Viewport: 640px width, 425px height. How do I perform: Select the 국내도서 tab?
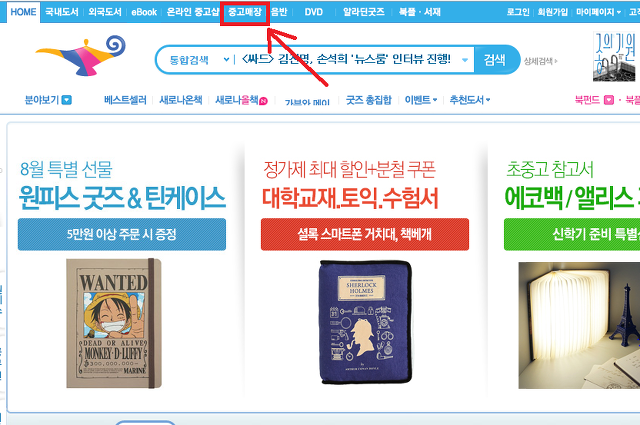(x=62, y=12)
